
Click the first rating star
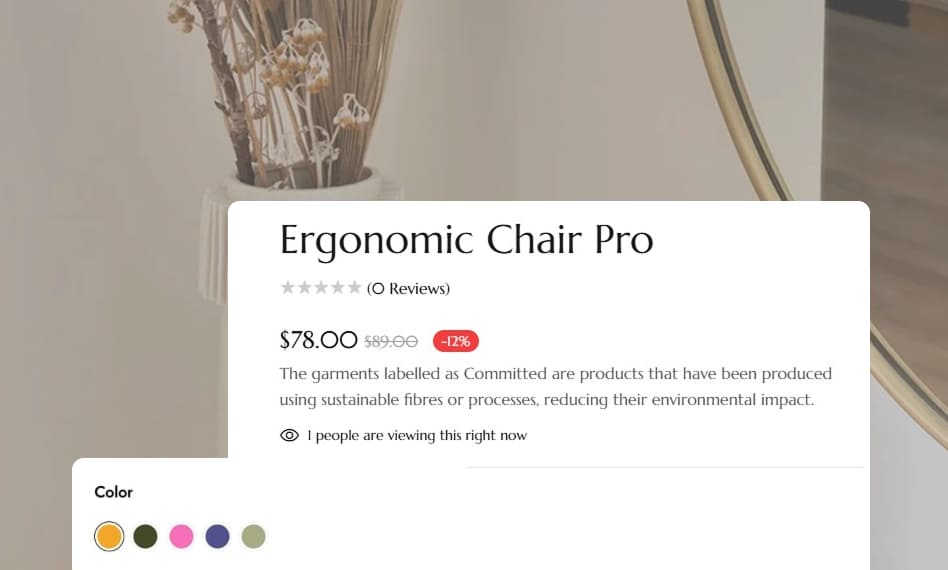[x=288, y=288]
